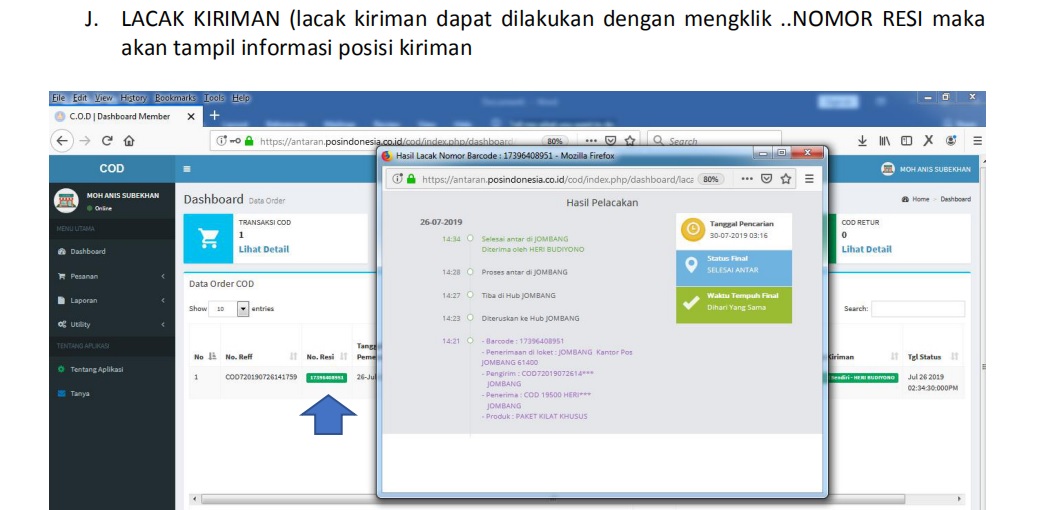This screenshot has width=1055, height=510.
Task: Click the Status Final location pin icon
Action: point(690,264)
